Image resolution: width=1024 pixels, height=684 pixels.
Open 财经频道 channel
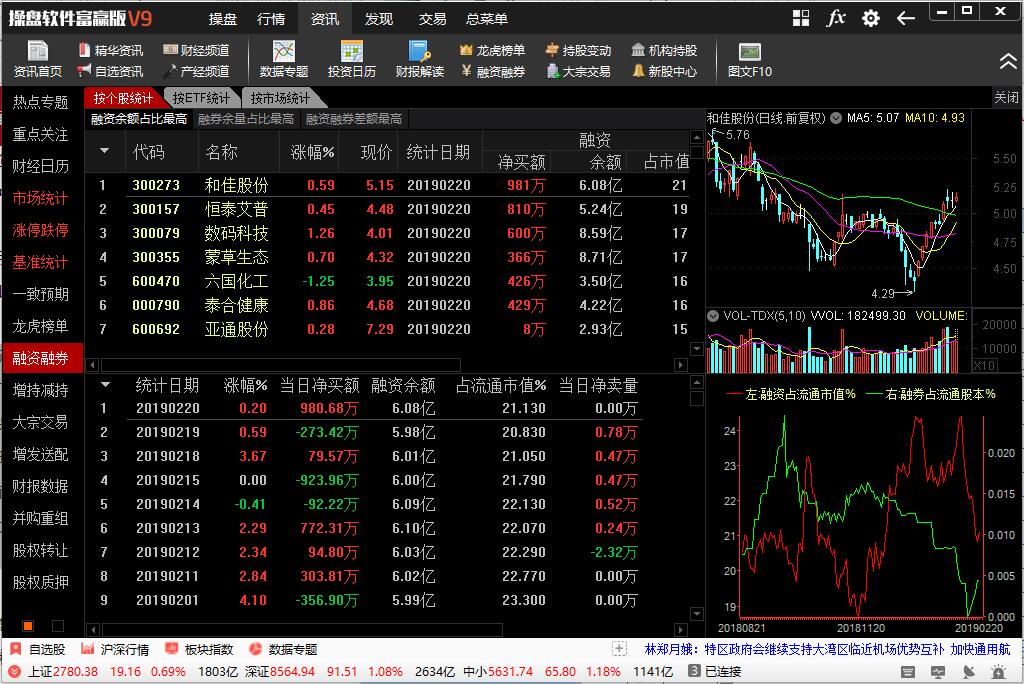pos(196,50)
